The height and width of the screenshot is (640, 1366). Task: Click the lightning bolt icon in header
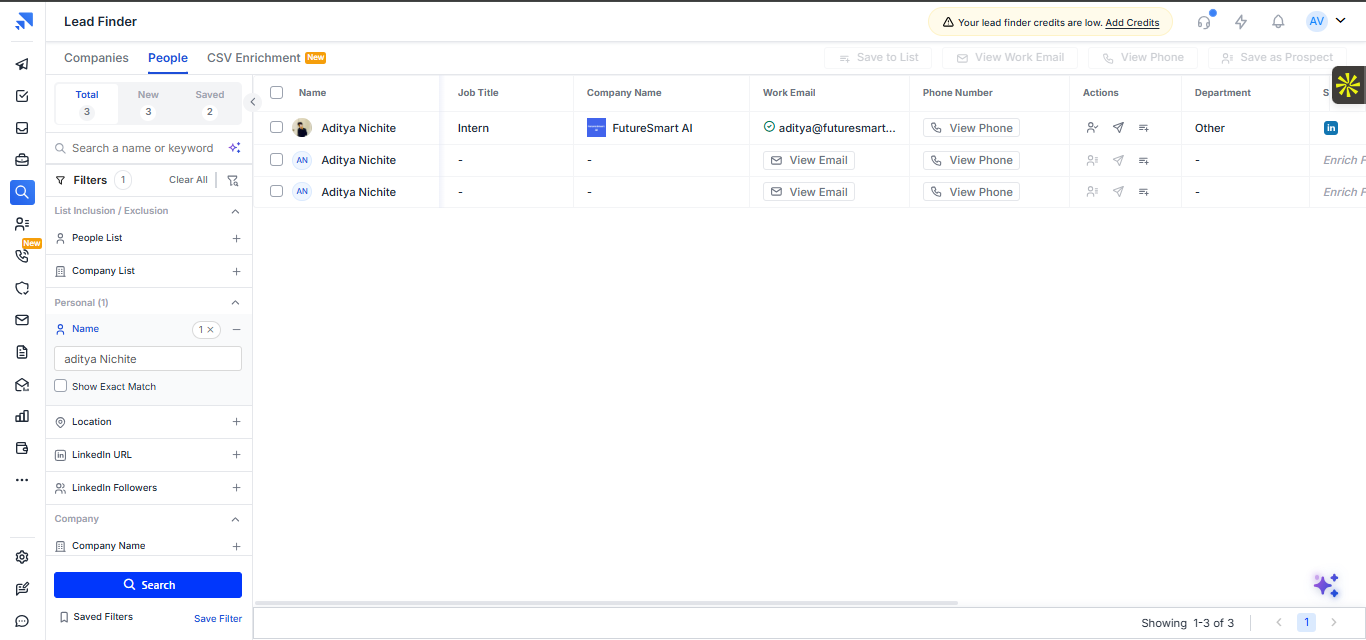point(1241,22)
